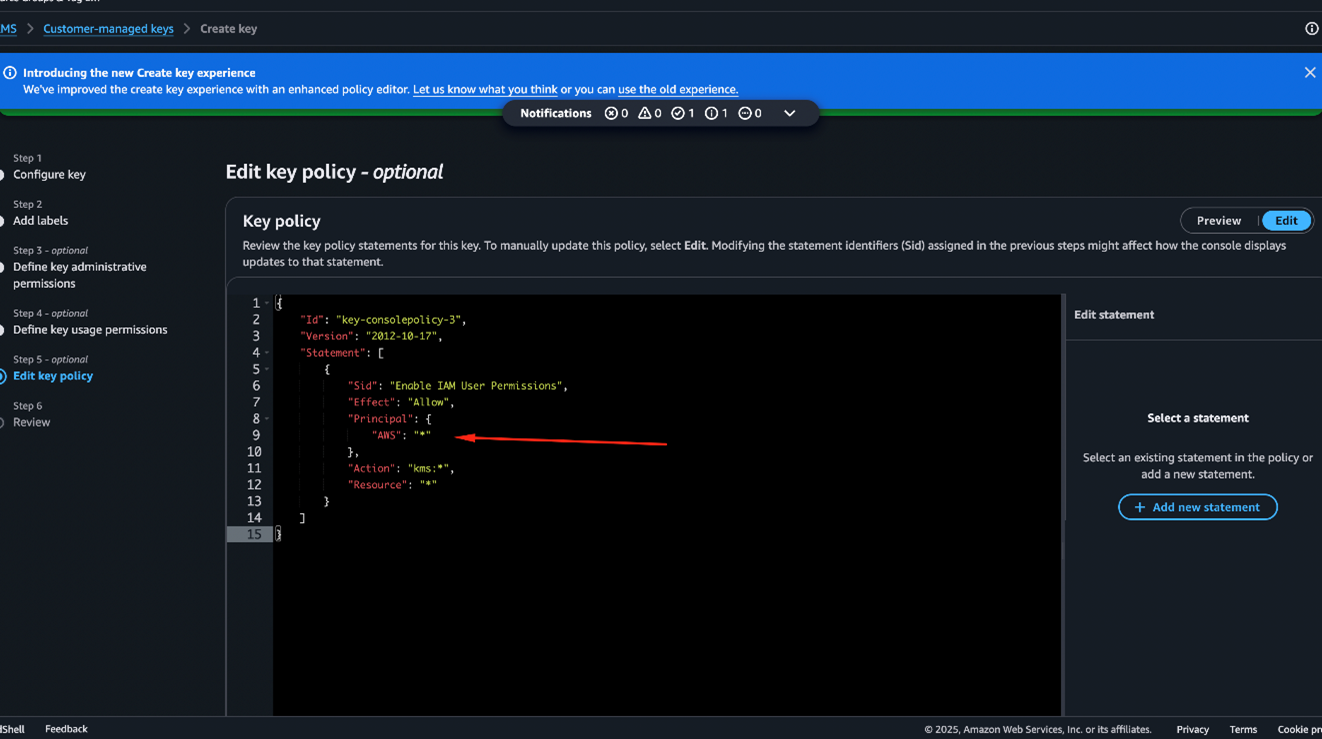Collapse the Statement array fold on line 4
This screenshot has height=739, width=1322.
pos(267,353)
